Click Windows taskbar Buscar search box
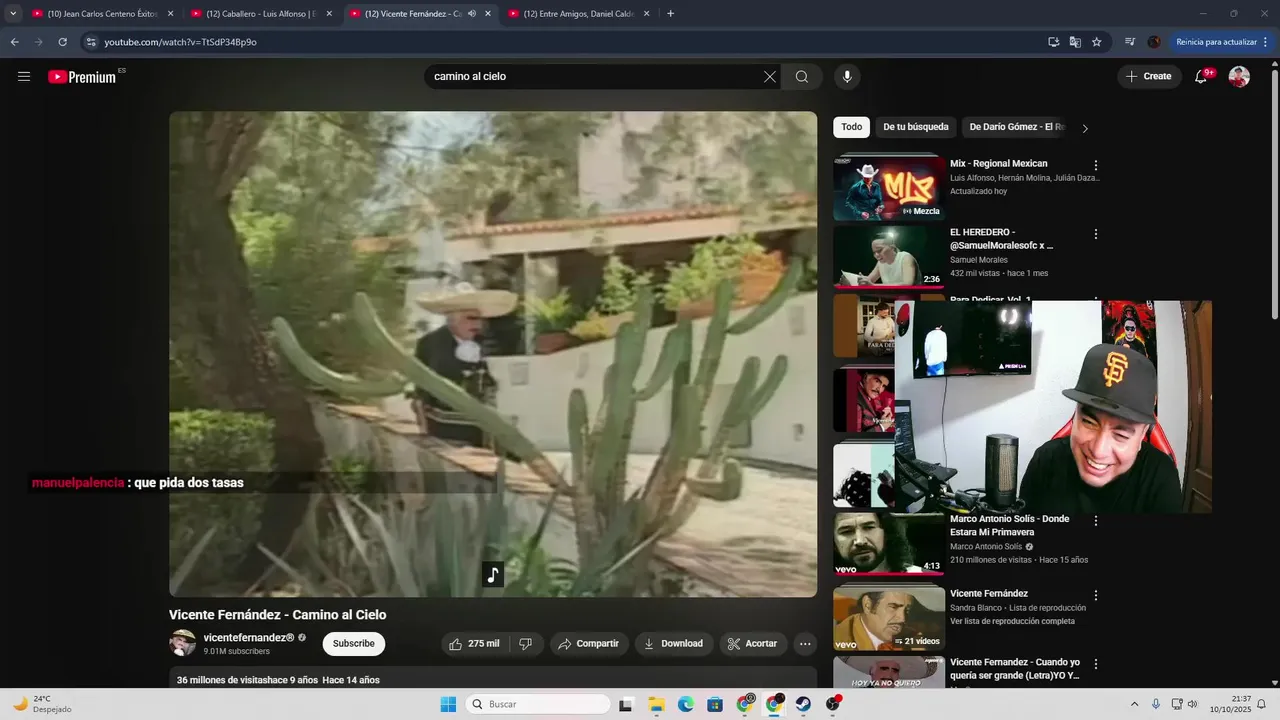This screenshot has height=720, width=1280. pos(538,704)
